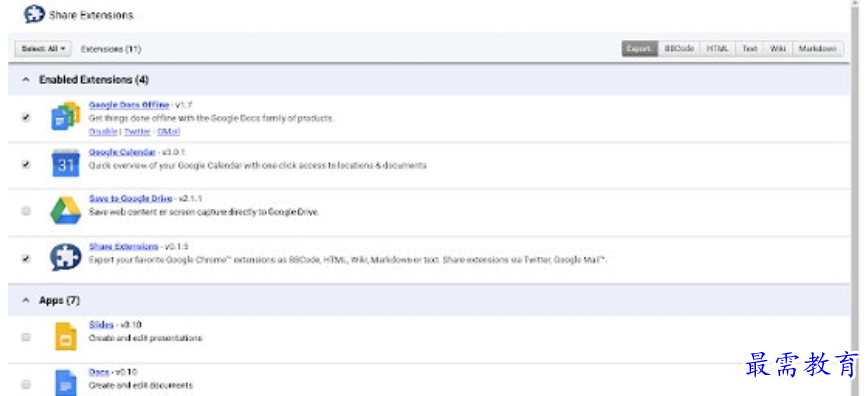Click the Google Calendar 31 icon

[65, 163]
